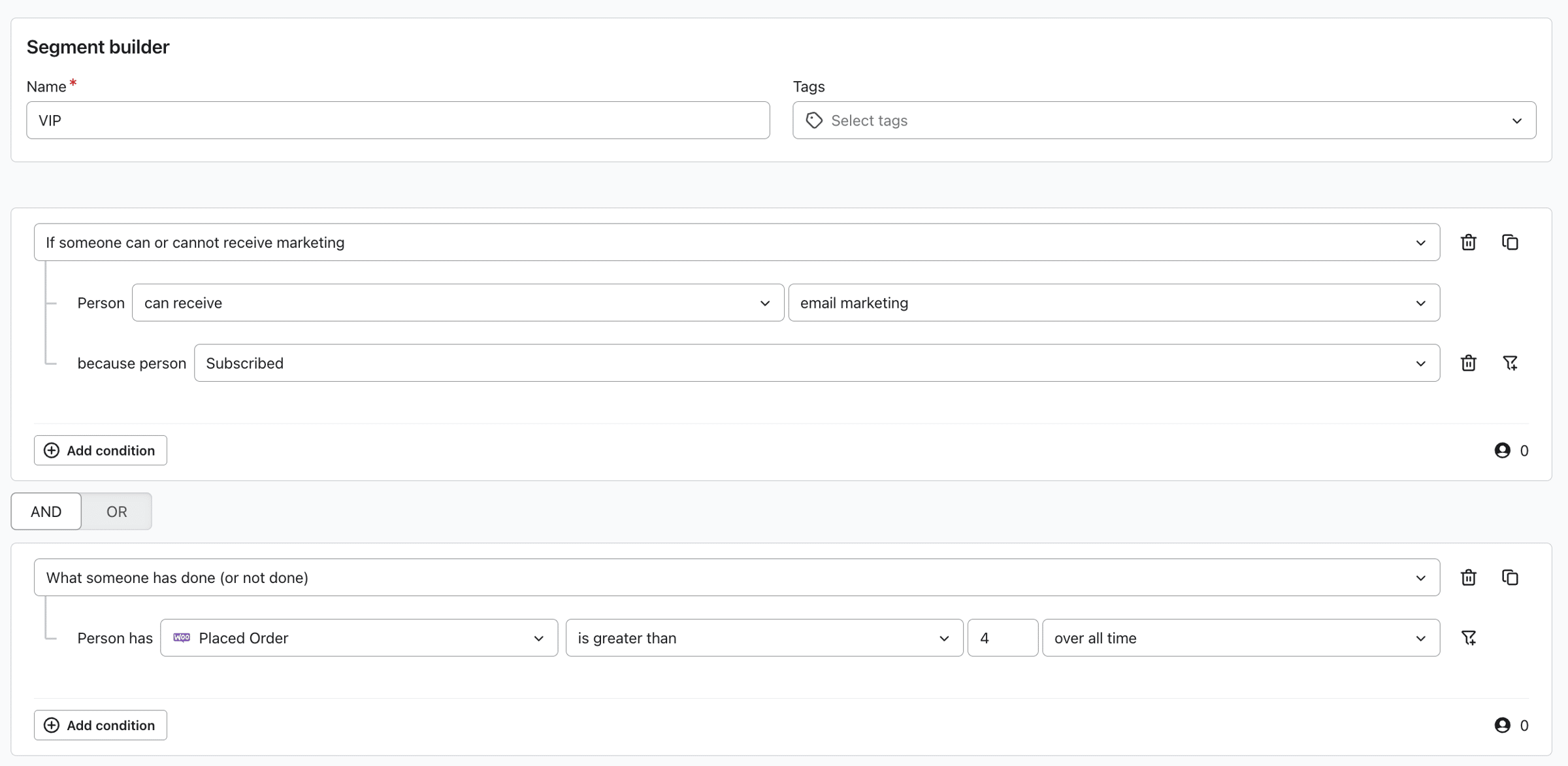Image resolution: width=1568 pixels, height=766 pixels.
Task: Open the 'email marketing' channel dropdown
Action: pos(1113,303)
